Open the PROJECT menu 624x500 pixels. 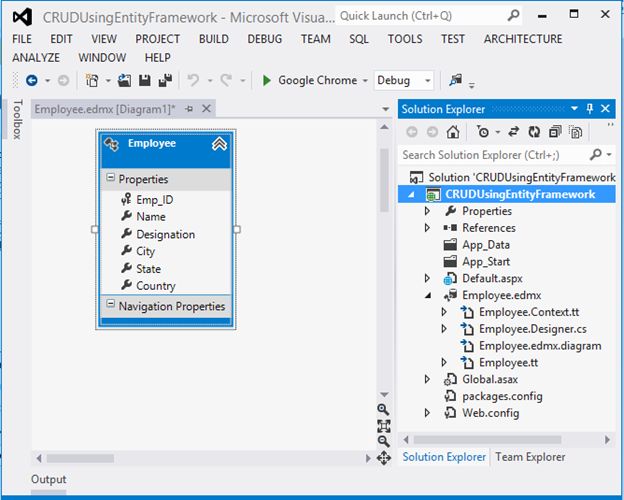pyautogui.click(x=158, y=39)
